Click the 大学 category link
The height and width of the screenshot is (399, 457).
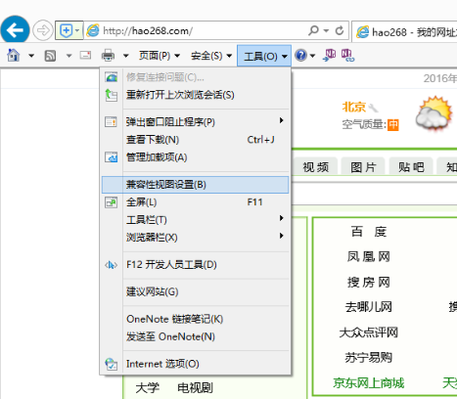[147, 388]
